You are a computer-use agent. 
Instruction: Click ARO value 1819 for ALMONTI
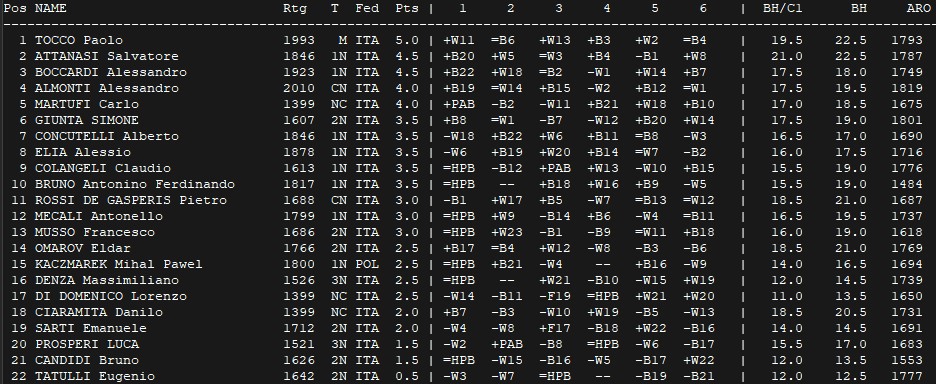(x=918, y=88)
